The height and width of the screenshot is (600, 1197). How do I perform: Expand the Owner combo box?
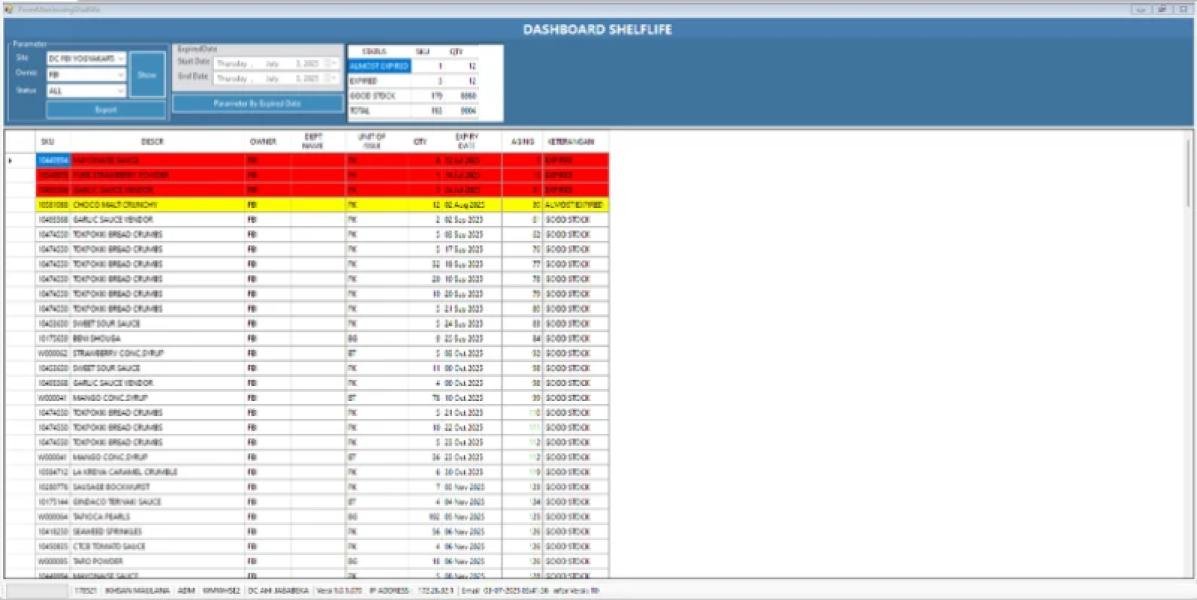(x=121, y=75)
